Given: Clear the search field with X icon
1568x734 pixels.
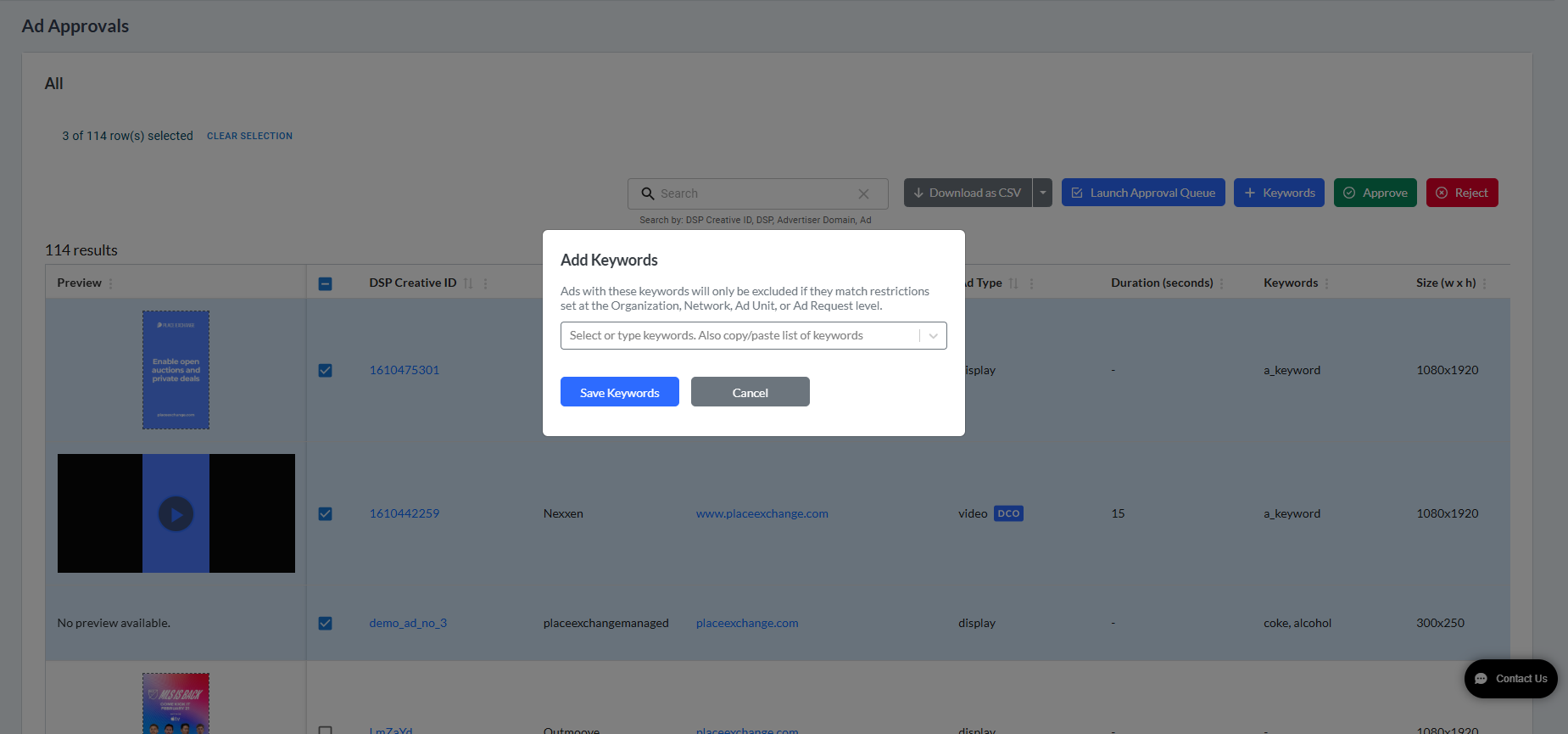Looking at the screenshot, I should pyautogui.click(x=863, y=193).
